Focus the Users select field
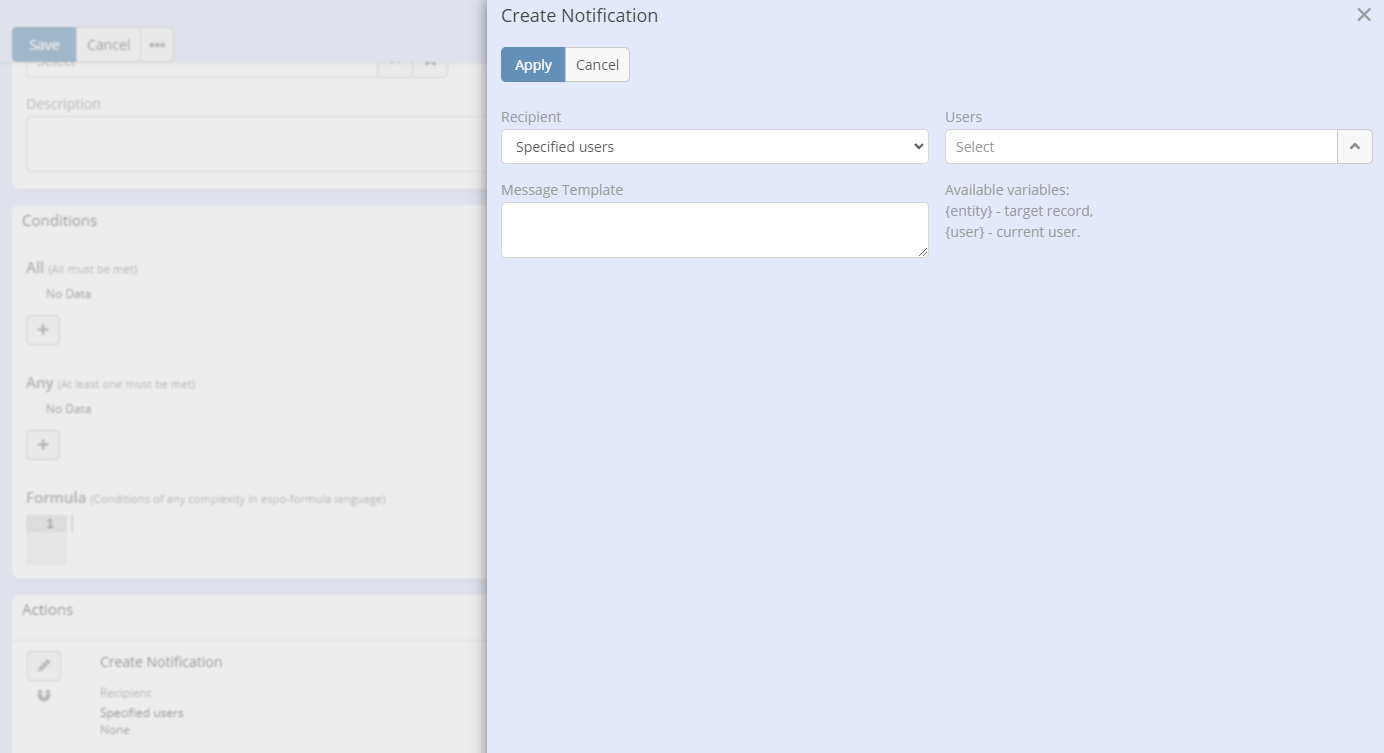Screen dimensions: 1384x753 (1141, 147)
